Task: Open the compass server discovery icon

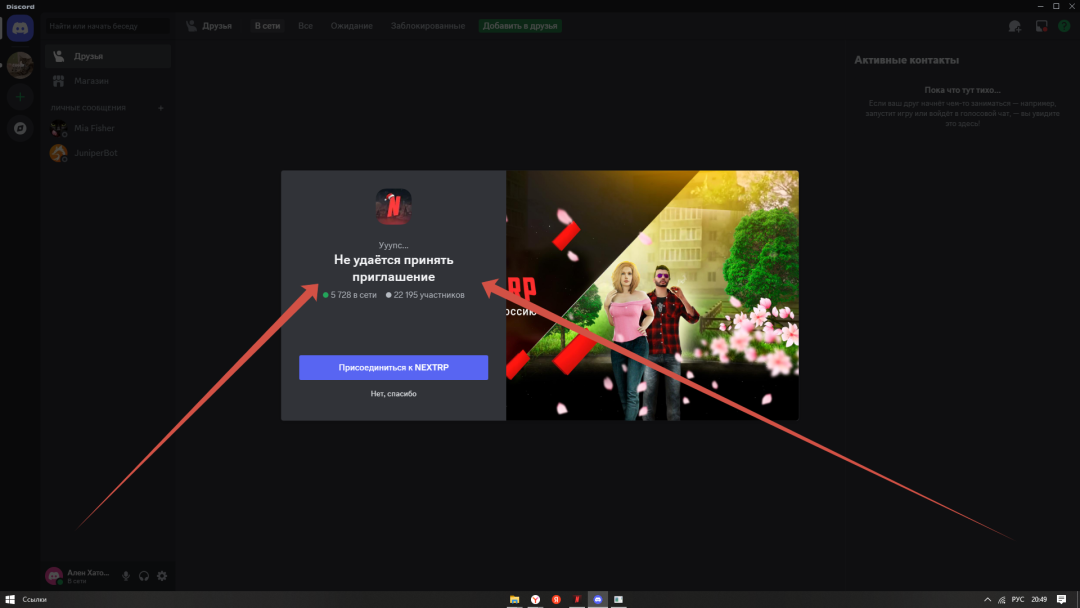Action: 20,128
